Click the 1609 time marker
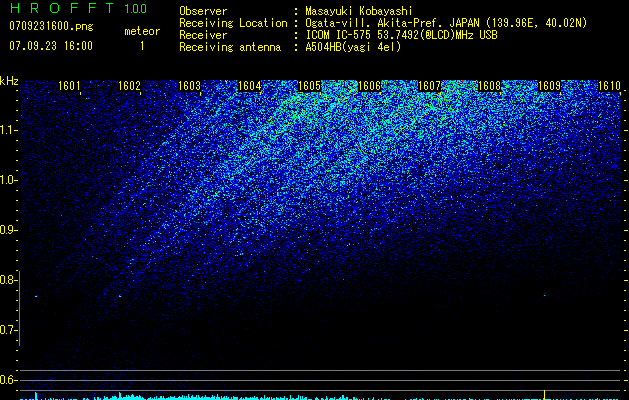Viewport: 629px width, 400px height. pyautogui.click(x=549, y=86)
